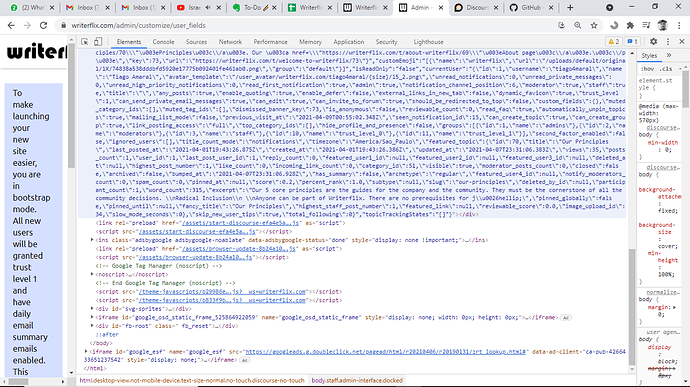
Task: Select the Elements panel tab
Action: [x=128, y=42]
